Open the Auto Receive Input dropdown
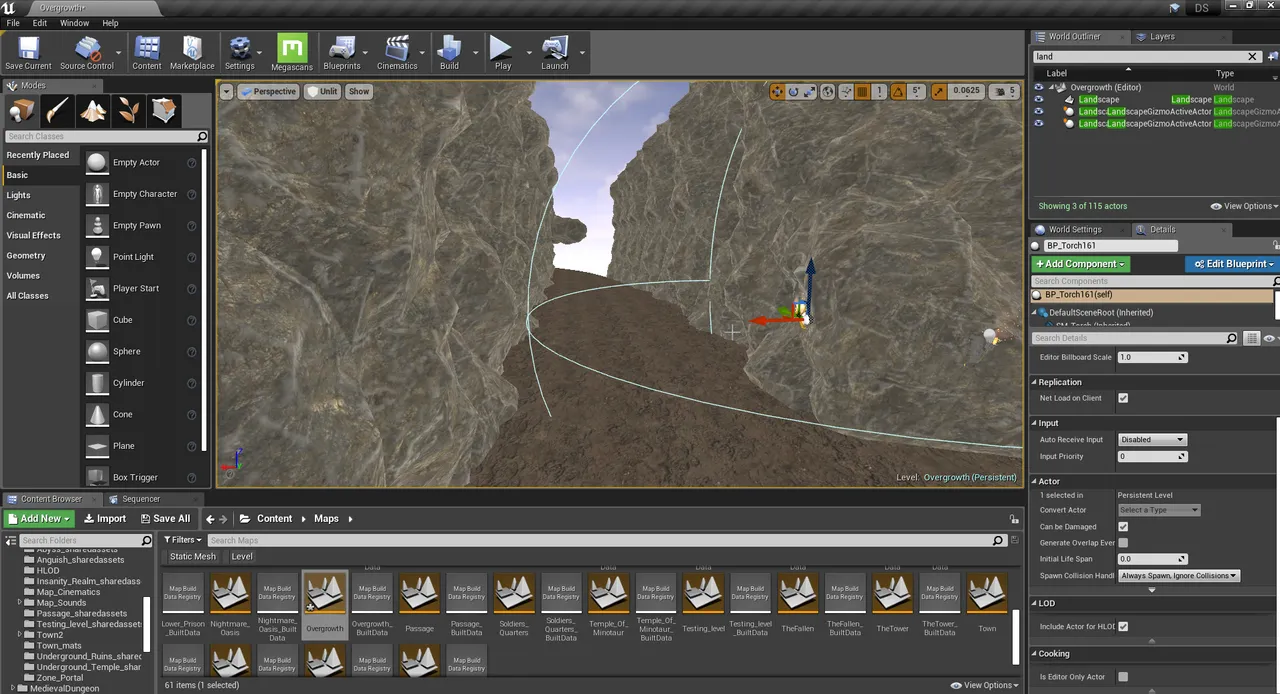The width and height of the screenshot is (1280, 694). 1152,440
